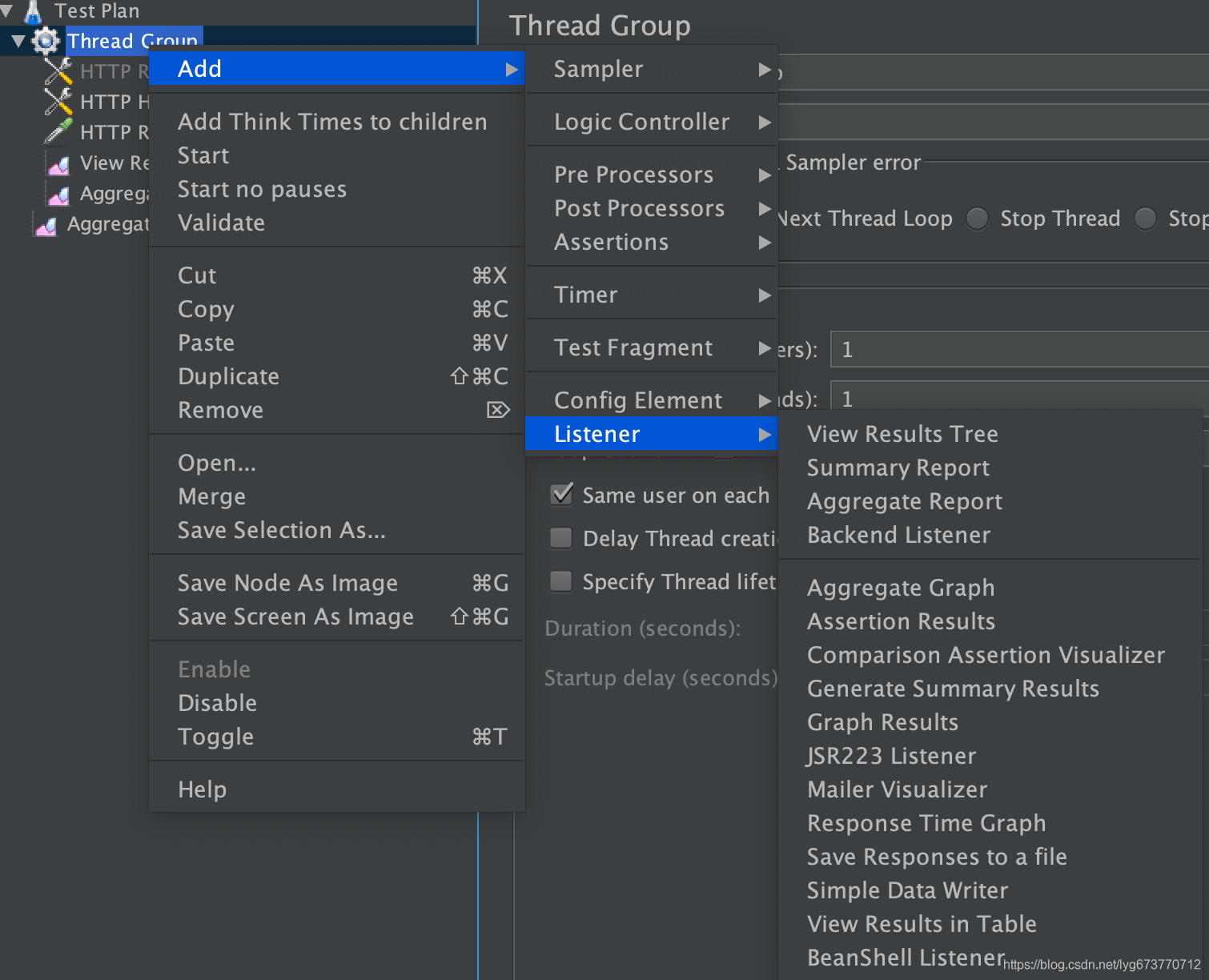Add a View Results Tree listener

pos(990,434)
